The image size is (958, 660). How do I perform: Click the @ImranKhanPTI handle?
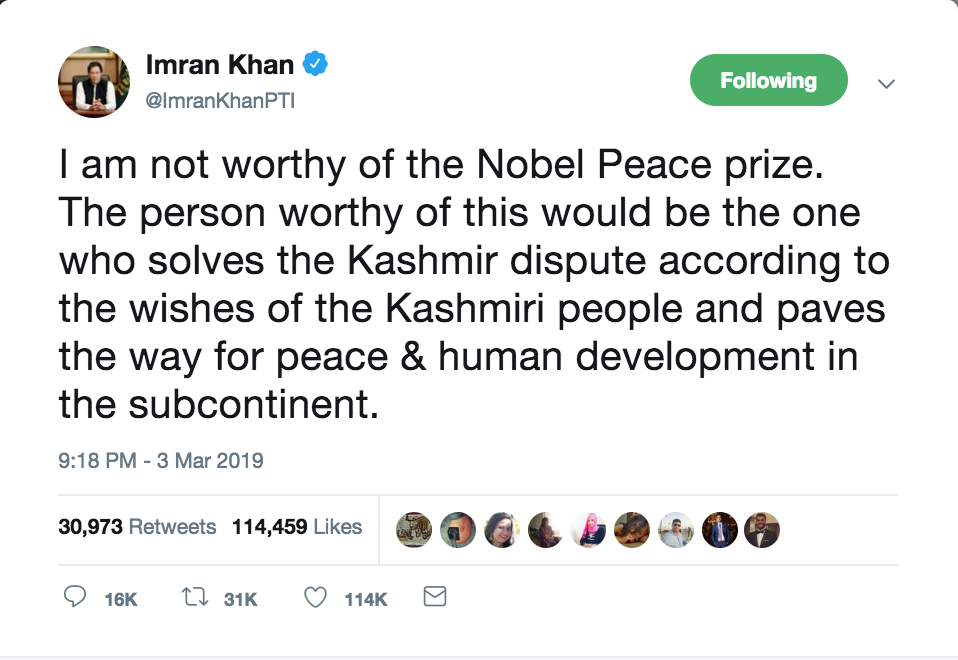pos(221,102)
